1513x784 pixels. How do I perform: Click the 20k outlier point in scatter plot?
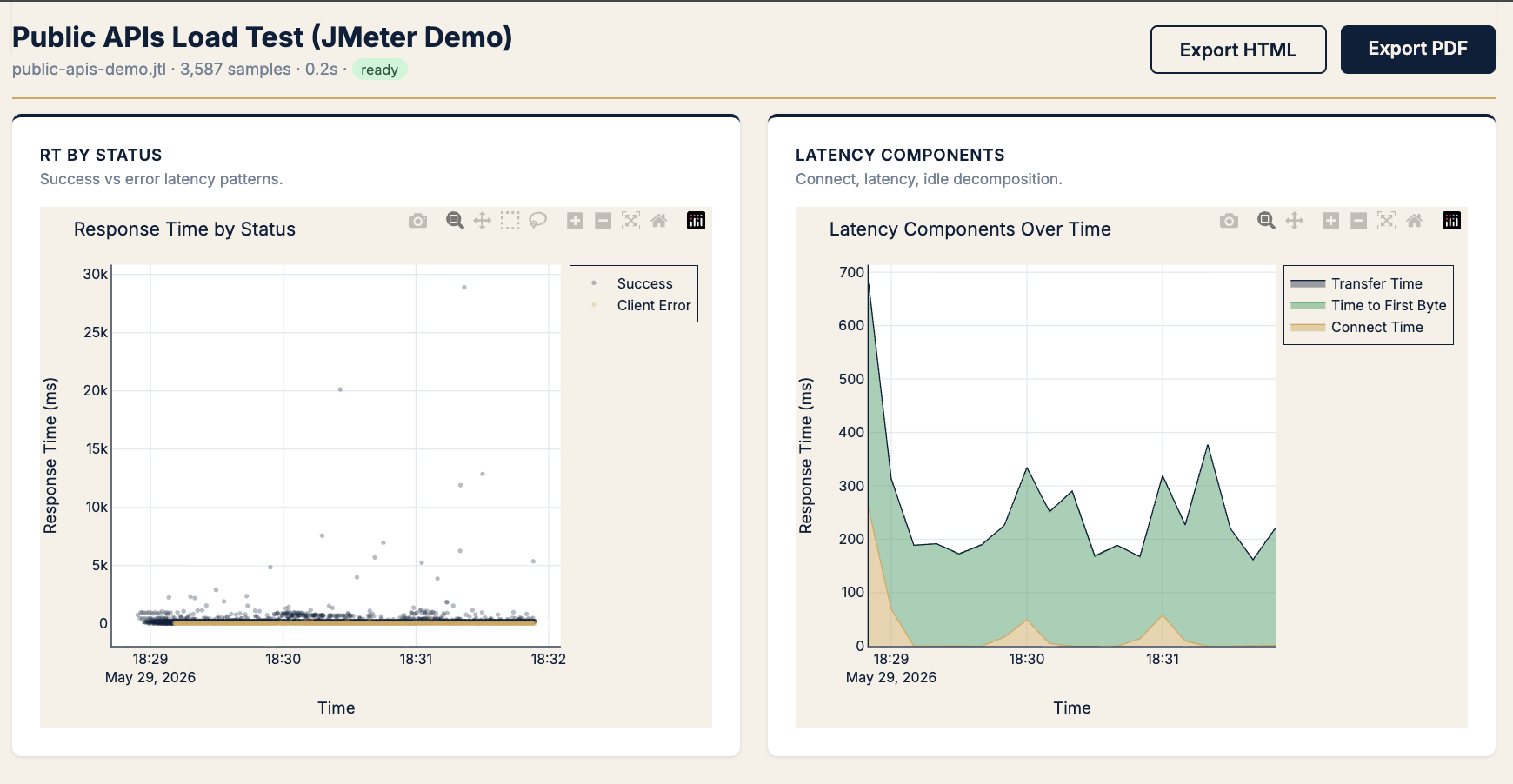[340, 389]
